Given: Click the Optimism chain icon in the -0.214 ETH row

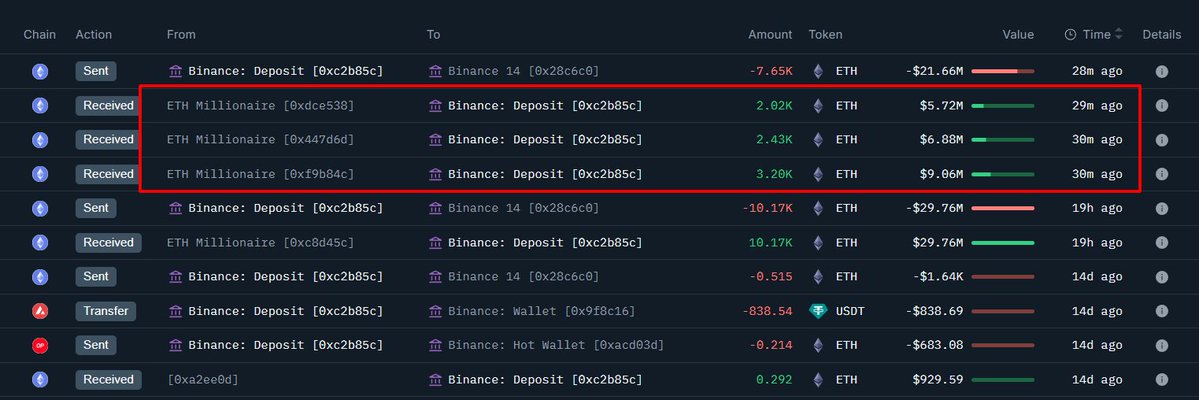Looking at the screenshot, I should click(x=40, y=345).
